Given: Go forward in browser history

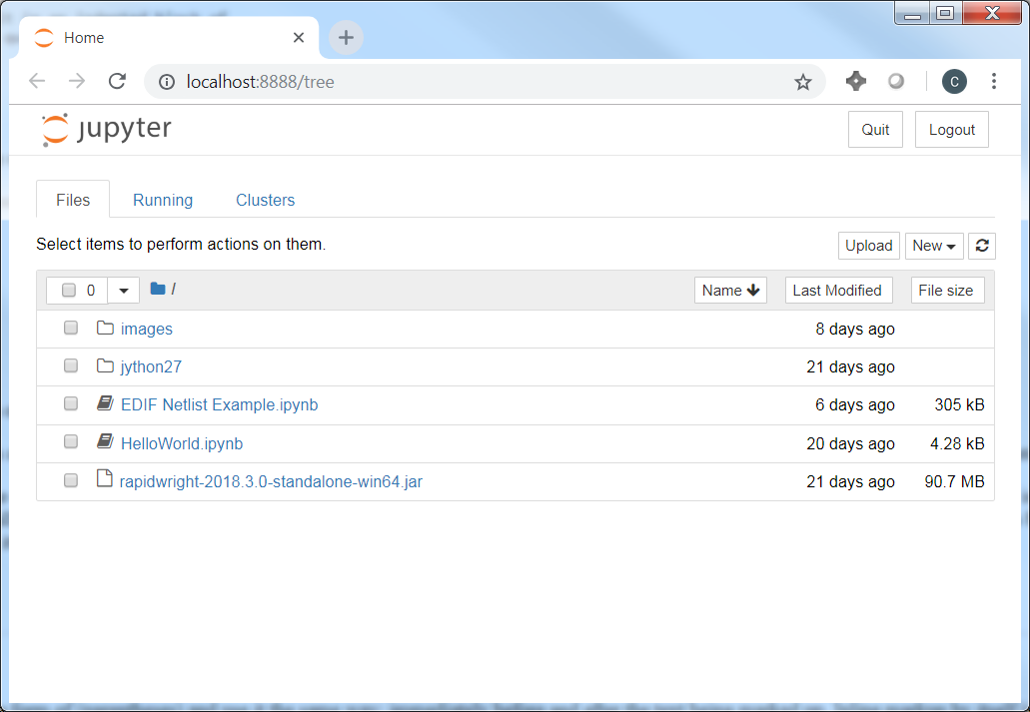Looking at the screenshot, I should [x=77, y=81].
